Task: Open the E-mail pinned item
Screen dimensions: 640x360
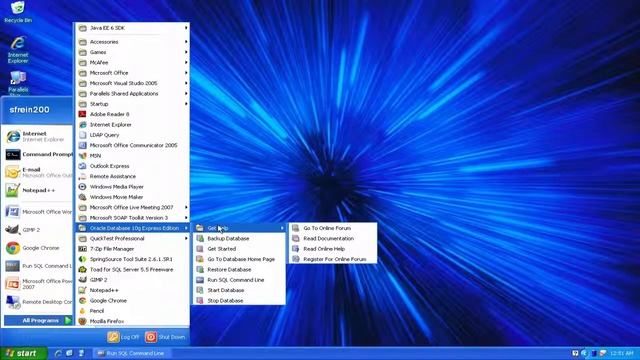Action: click(x=38, y=172)
